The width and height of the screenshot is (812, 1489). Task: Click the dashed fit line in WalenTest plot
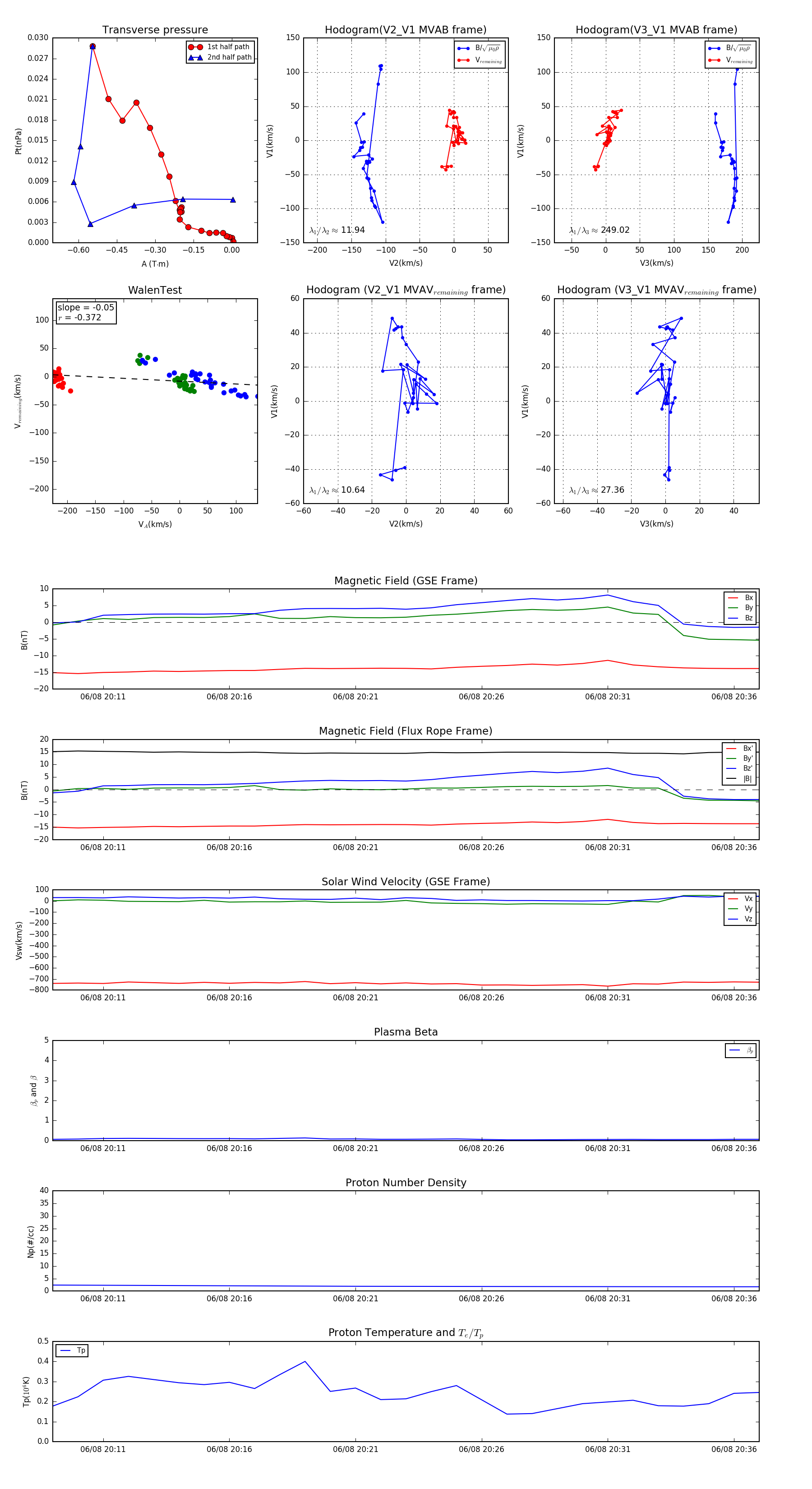pos(155,379)
